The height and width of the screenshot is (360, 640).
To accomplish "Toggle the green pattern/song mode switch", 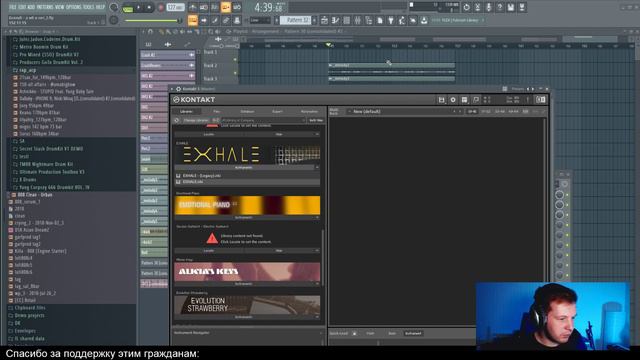I will [127, 8].
